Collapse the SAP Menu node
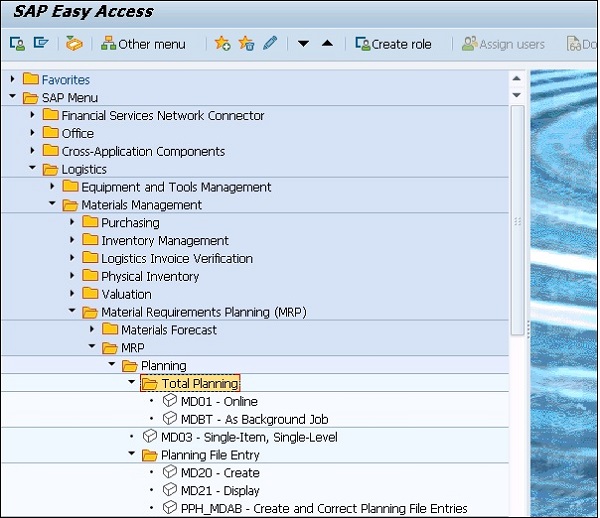Image resolution: width=600 pixels, height=518 pixels. coord(13,96)
